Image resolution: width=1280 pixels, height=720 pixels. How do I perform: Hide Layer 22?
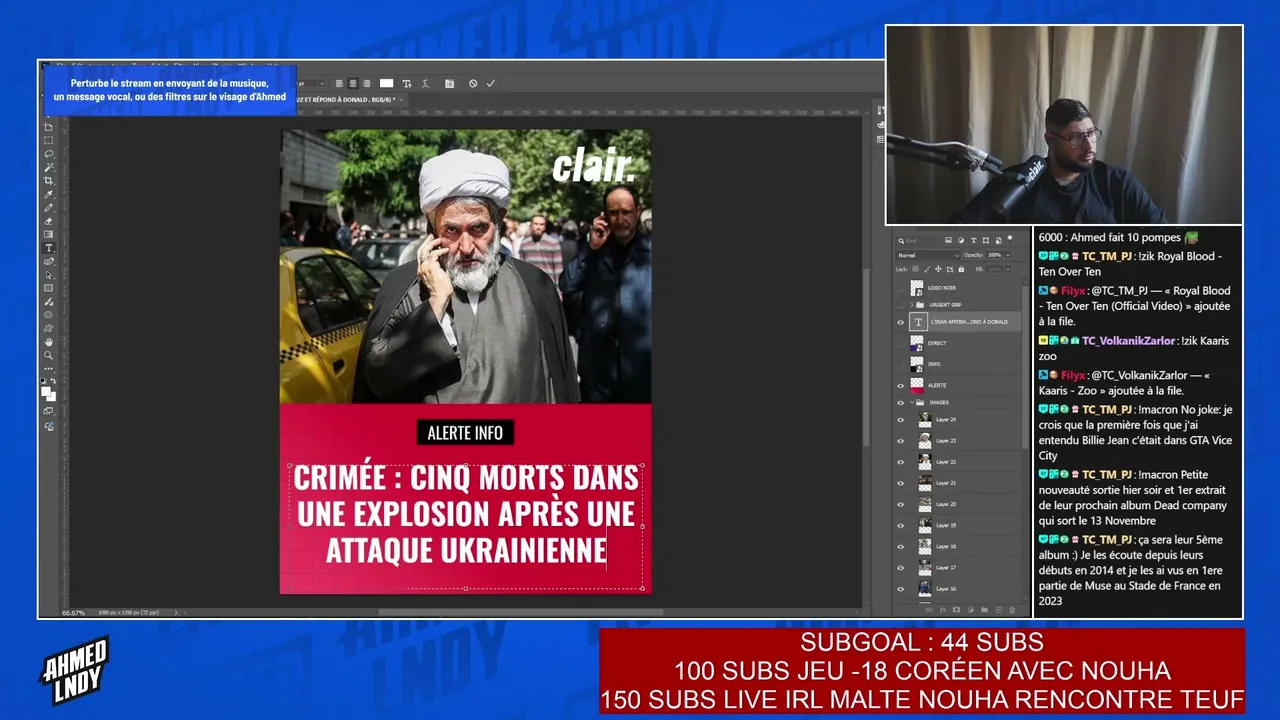tap(900, 462)
